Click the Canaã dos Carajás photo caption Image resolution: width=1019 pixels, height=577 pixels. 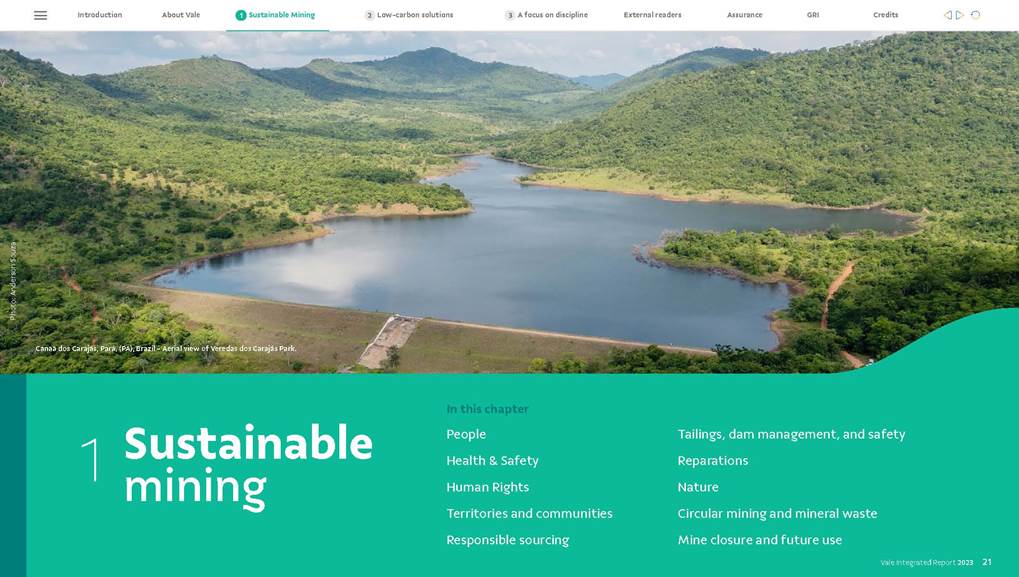[x=166, y=348]
